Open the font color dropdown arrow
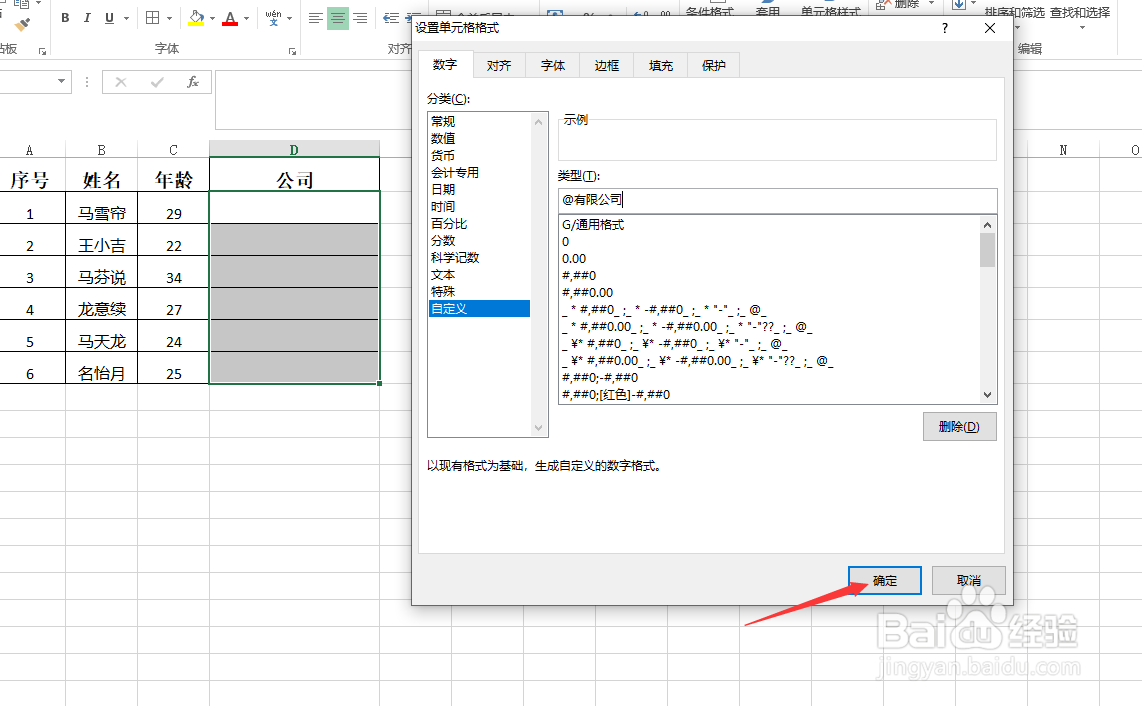 pyautogui.click(x=244, y=18)
